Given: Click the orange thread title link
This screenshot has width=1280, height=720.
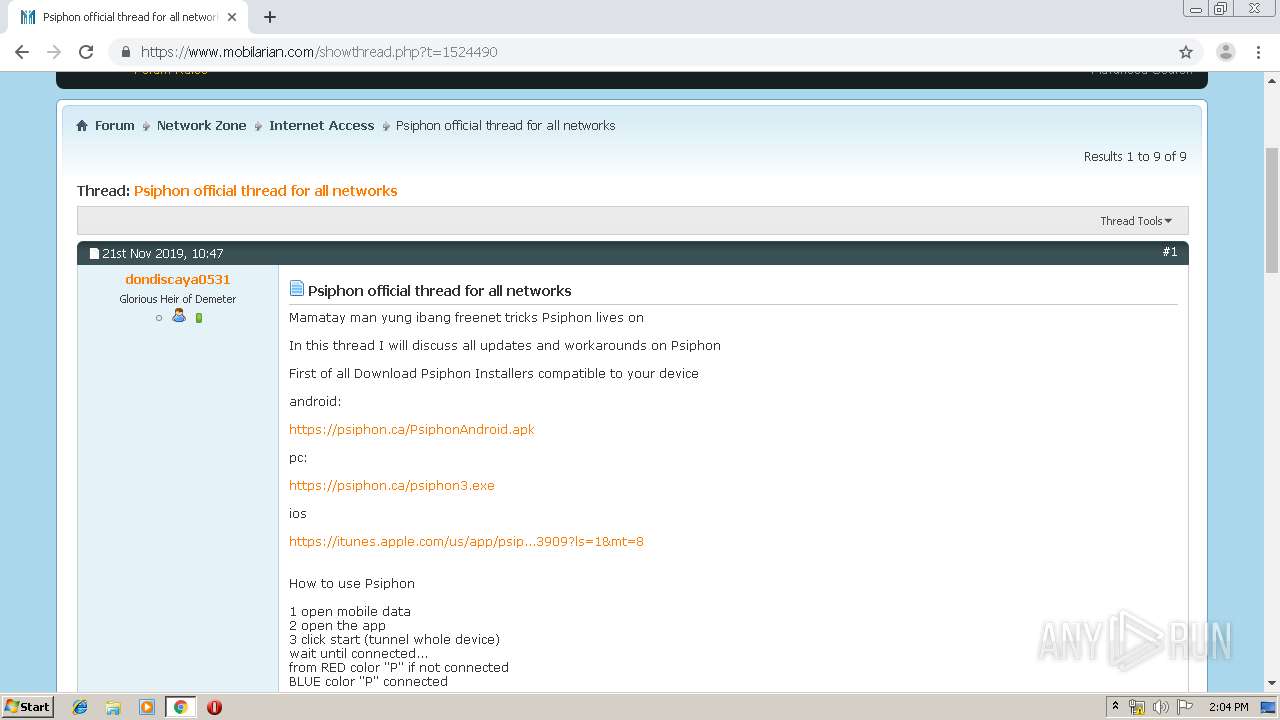Looking at the screenshot, I should click(266, 191).
